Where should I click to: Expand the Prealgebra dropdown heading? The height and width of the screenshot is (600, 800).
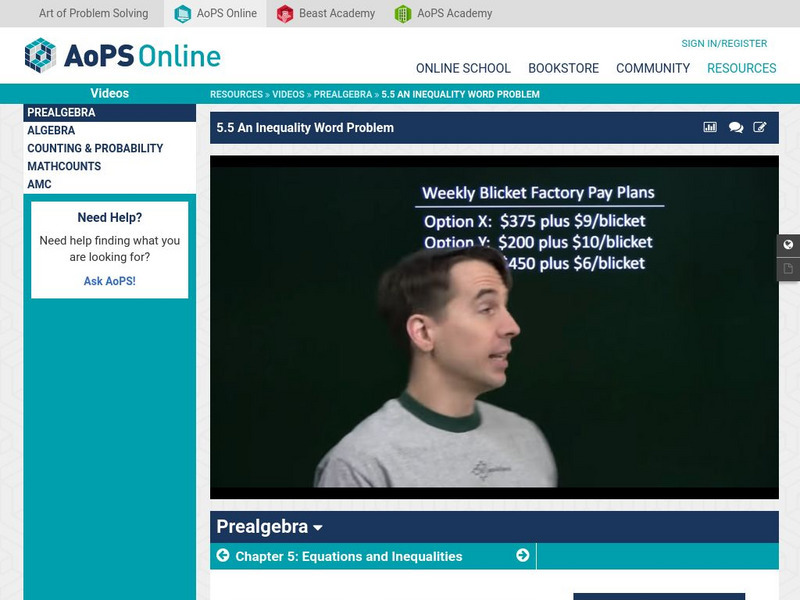(x=269, y=527)
